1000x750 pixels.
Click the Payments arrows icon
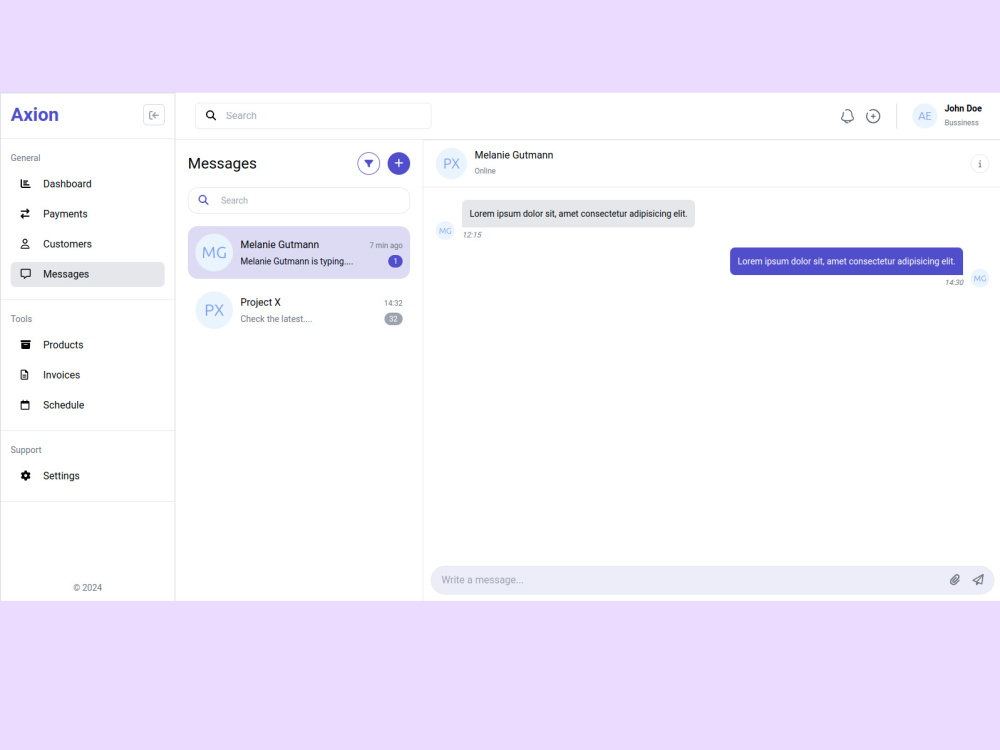[26, 214]
